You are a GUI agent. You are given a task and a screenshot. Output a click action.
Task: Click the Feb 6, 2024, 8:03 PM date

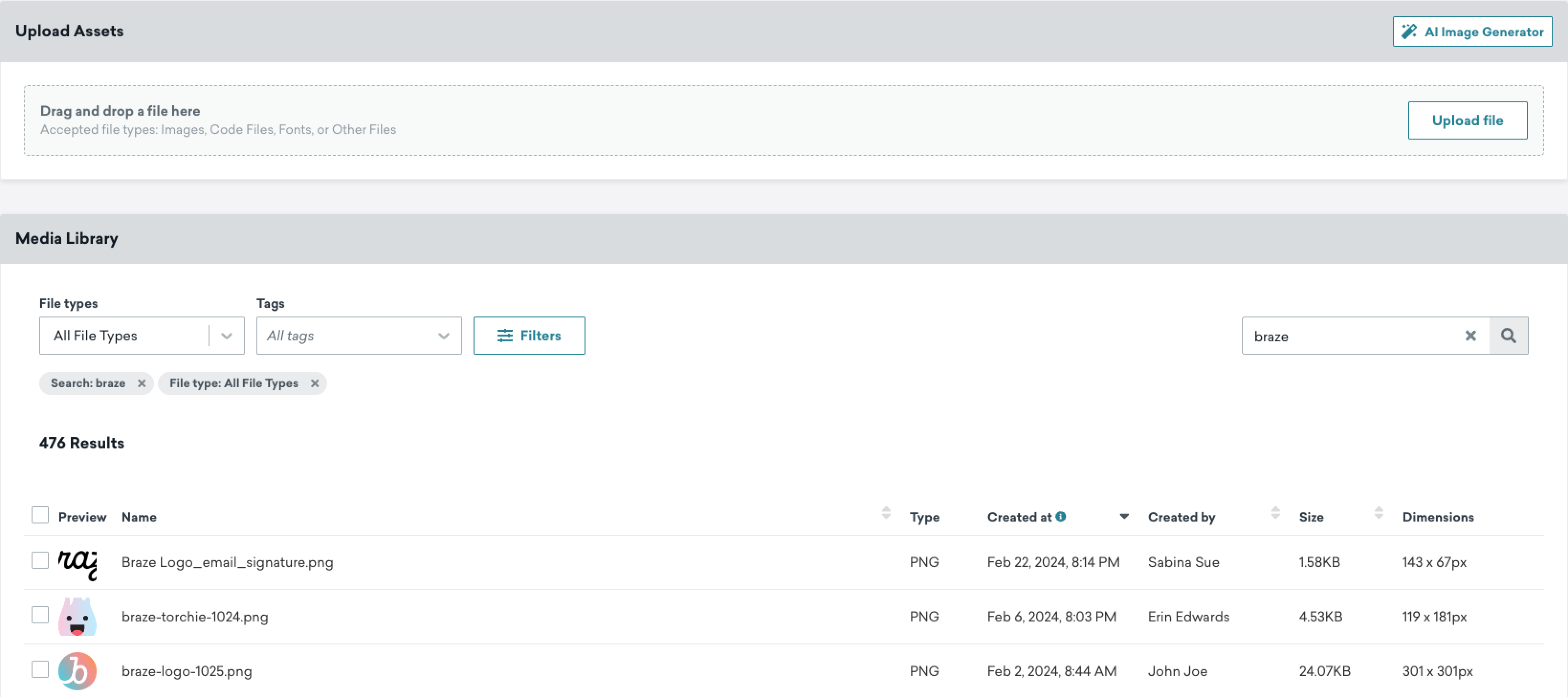(1051, 617)
